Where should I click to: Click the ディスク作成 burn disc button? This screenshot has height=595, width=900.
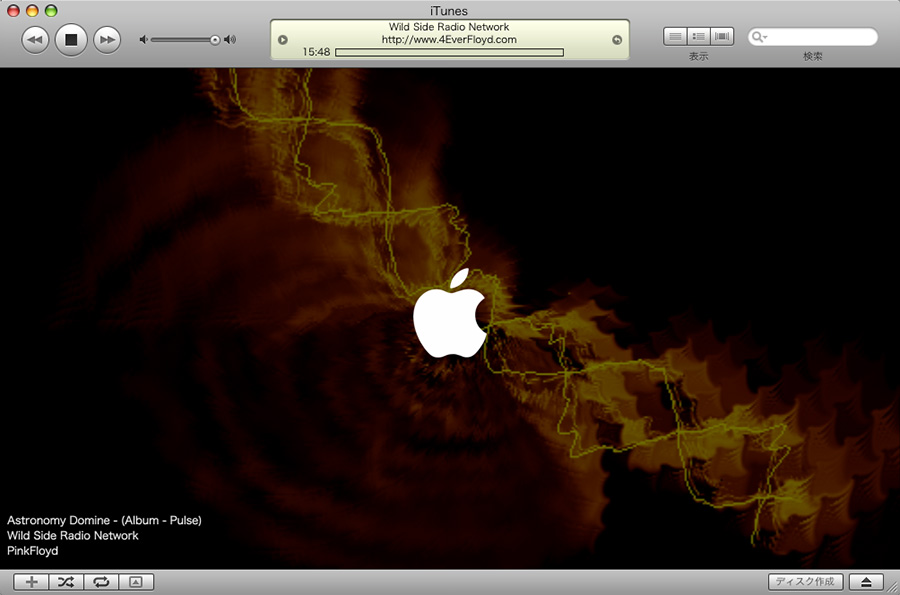pyautogui.click(x=805, y=582)
